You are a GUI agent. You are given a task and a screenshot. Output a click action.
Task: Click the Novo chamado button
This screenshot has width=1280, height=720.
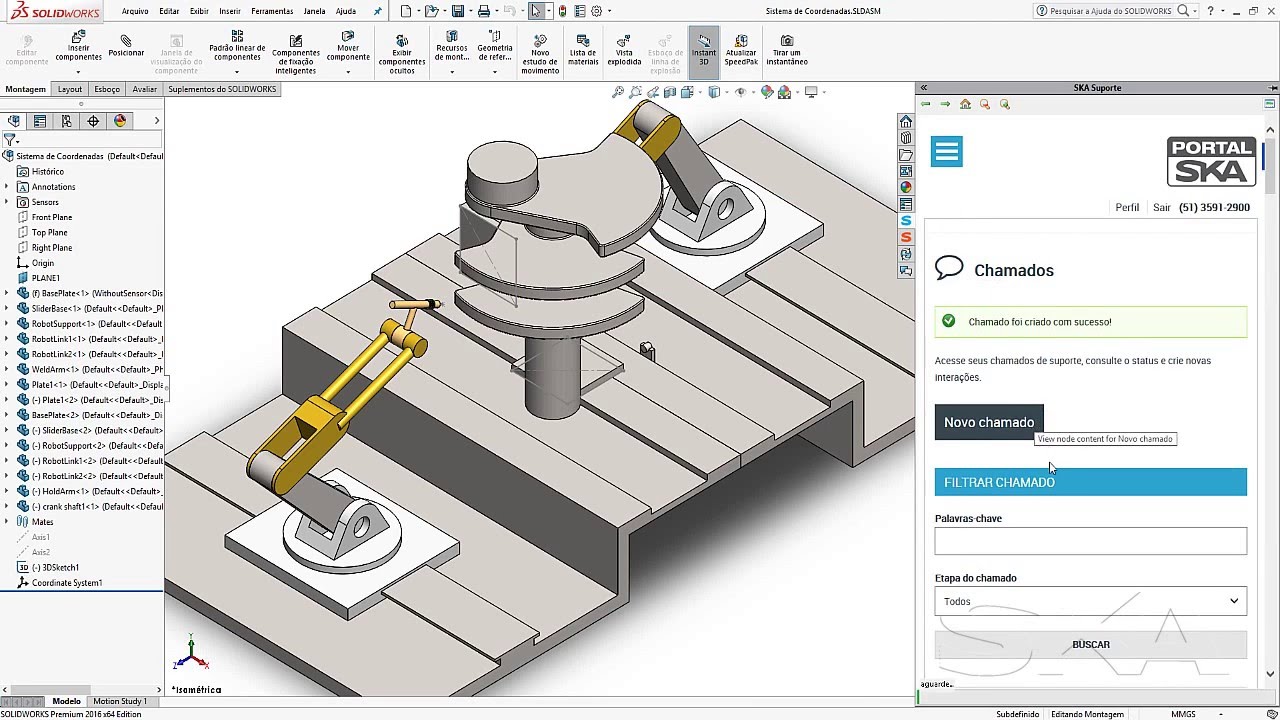pos(989,422)
